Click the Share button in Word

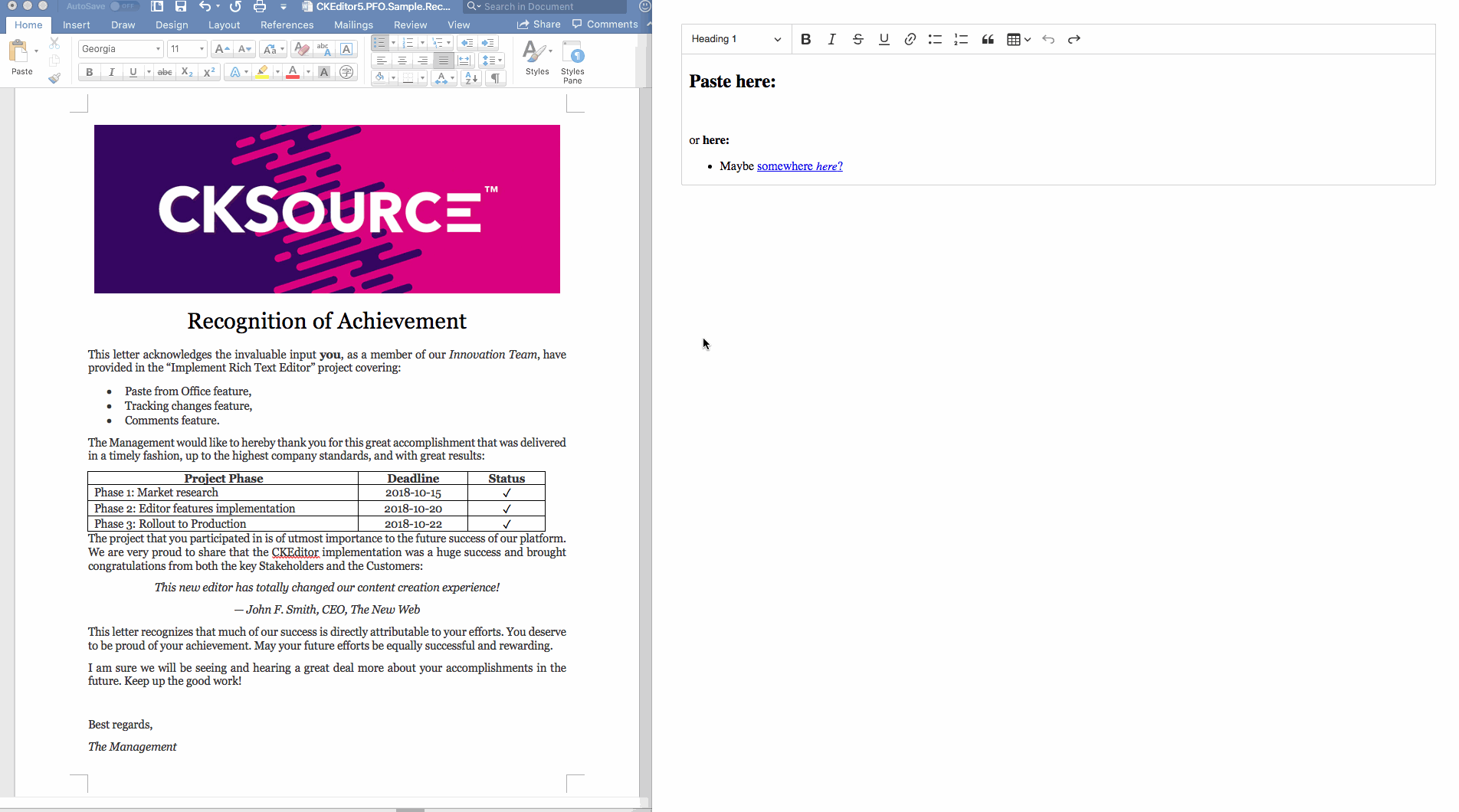(x=539, y=25)
